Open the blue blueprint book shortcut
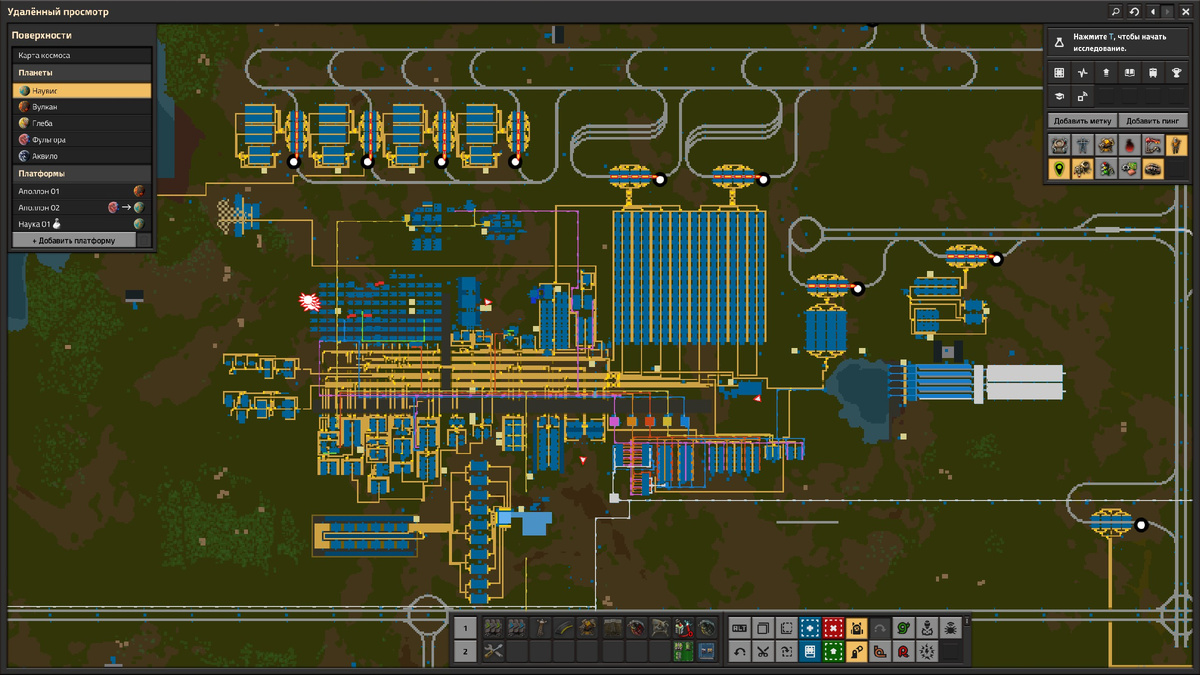The image size is (1200, 675). click(810, 651)
